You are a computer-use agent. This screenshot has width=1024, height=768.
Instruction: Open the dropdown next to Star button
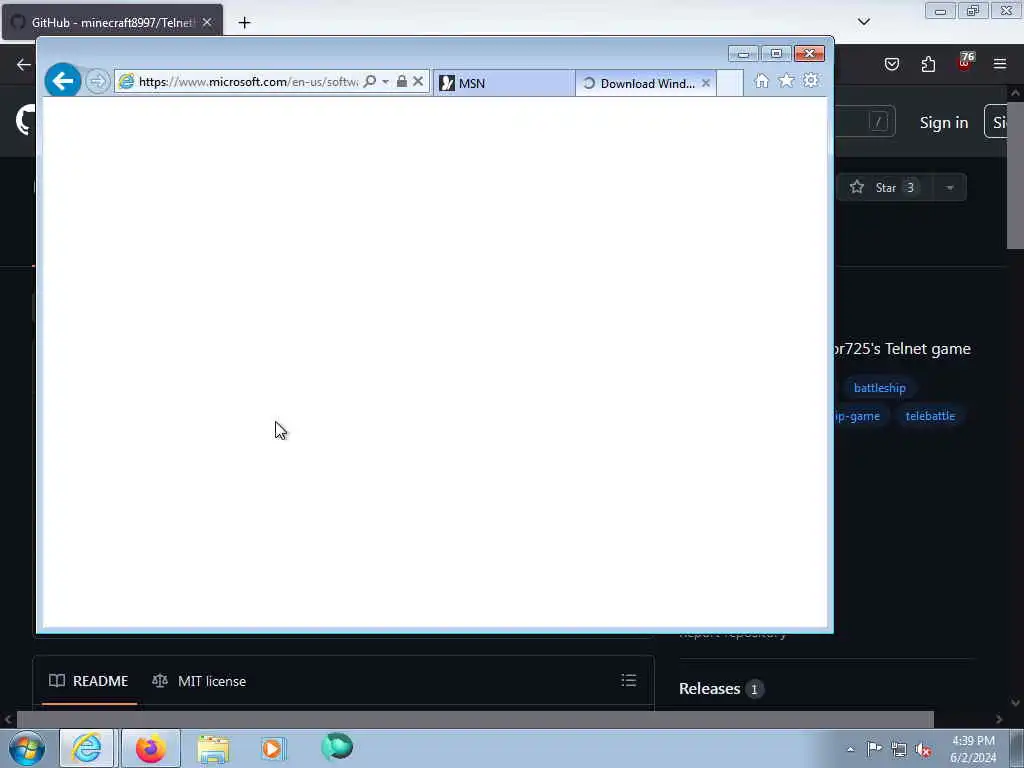[x=950, y=187]
